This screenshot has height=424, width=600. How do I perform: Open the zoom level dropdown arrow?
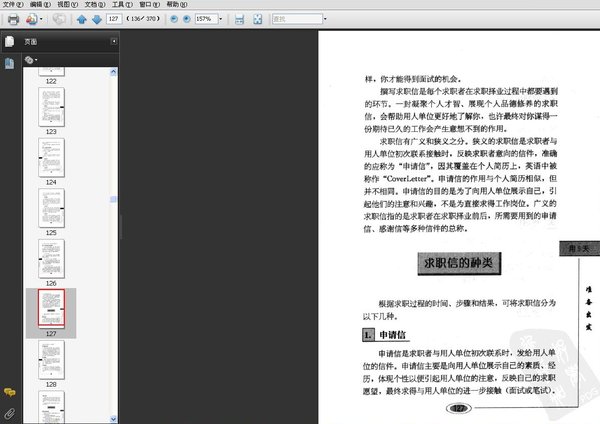220,19
